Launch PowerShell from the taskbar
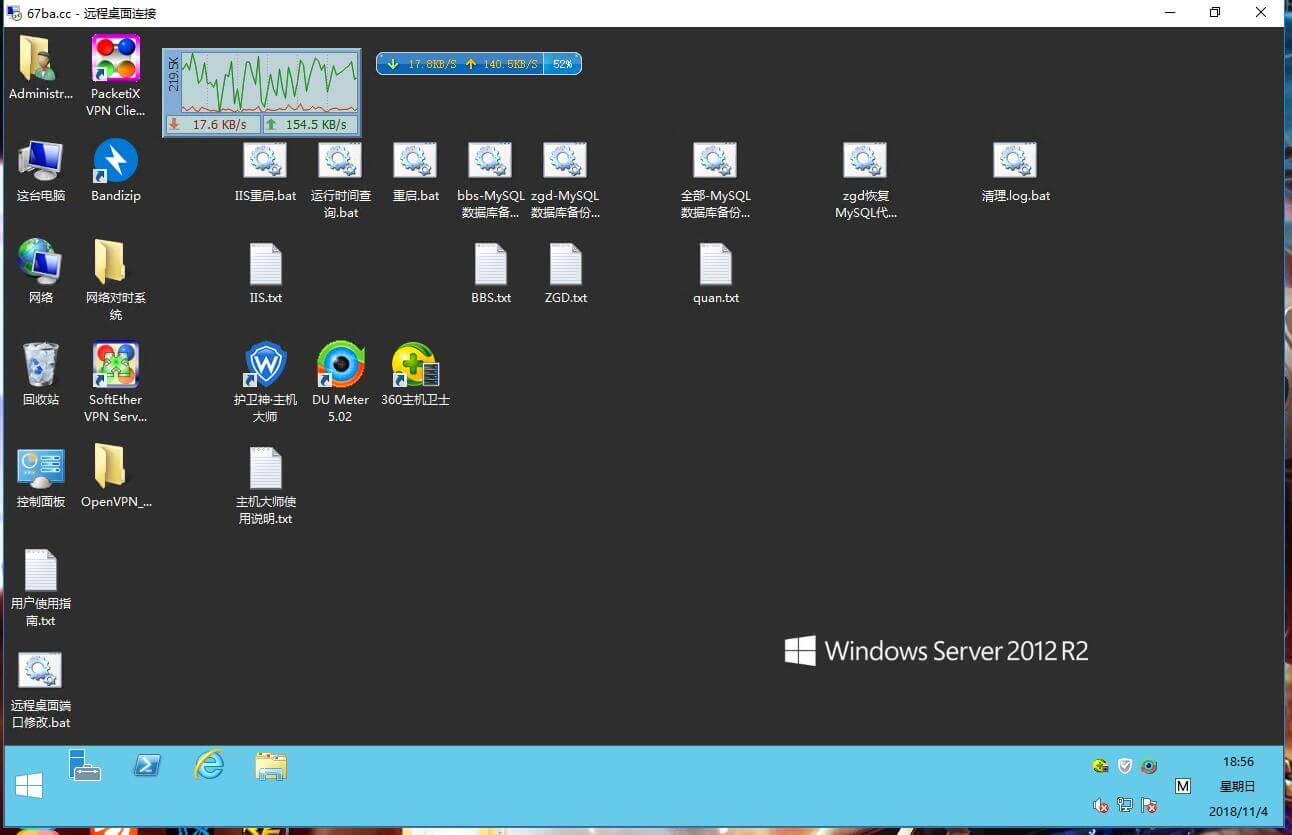The width and height of the screenshot is (1292, 835). pyautogui.click(x=147, y=766)
